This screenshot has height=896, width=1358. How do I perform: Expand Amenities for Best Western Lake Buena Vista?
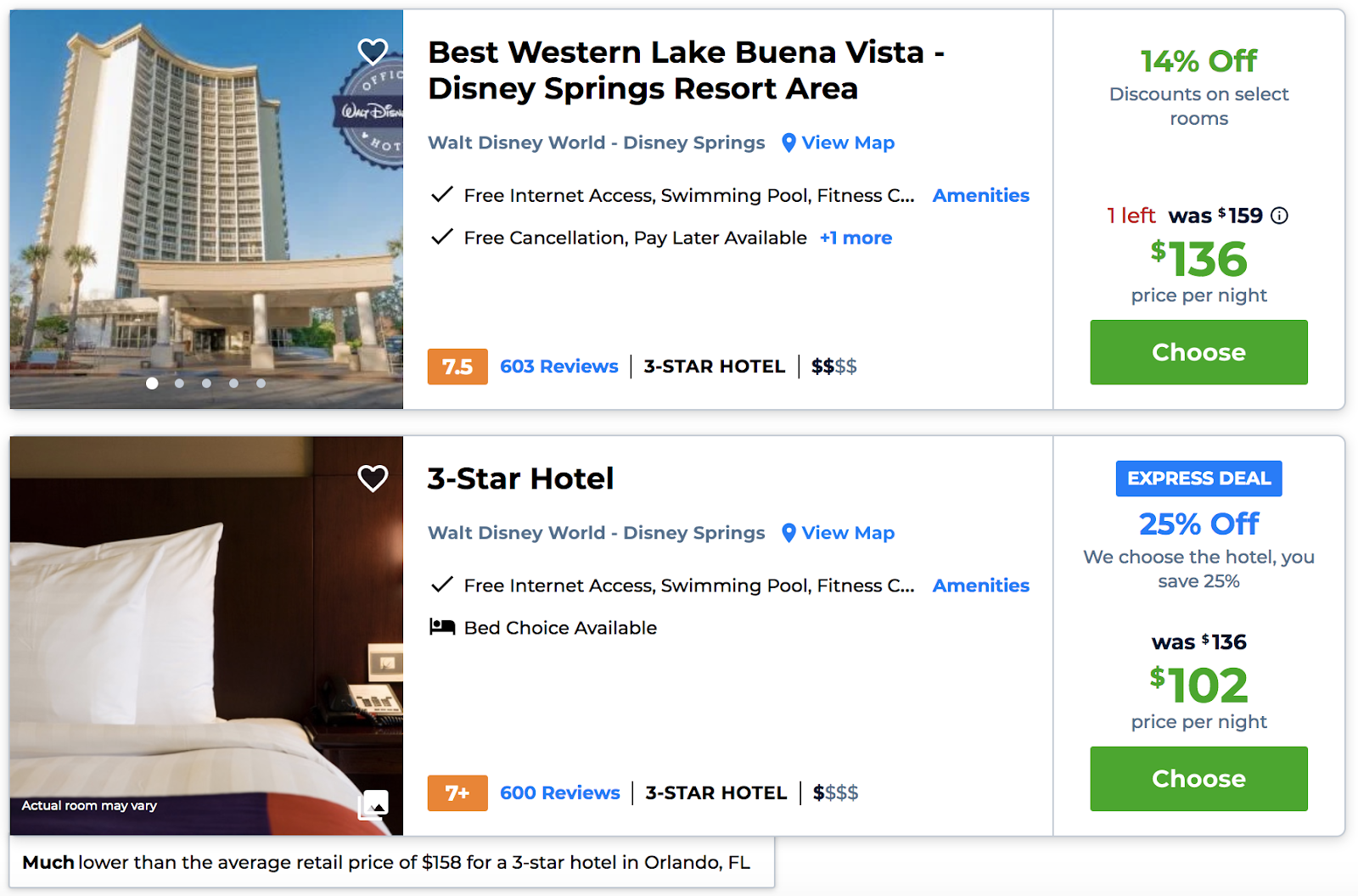[x=980, y=195]
